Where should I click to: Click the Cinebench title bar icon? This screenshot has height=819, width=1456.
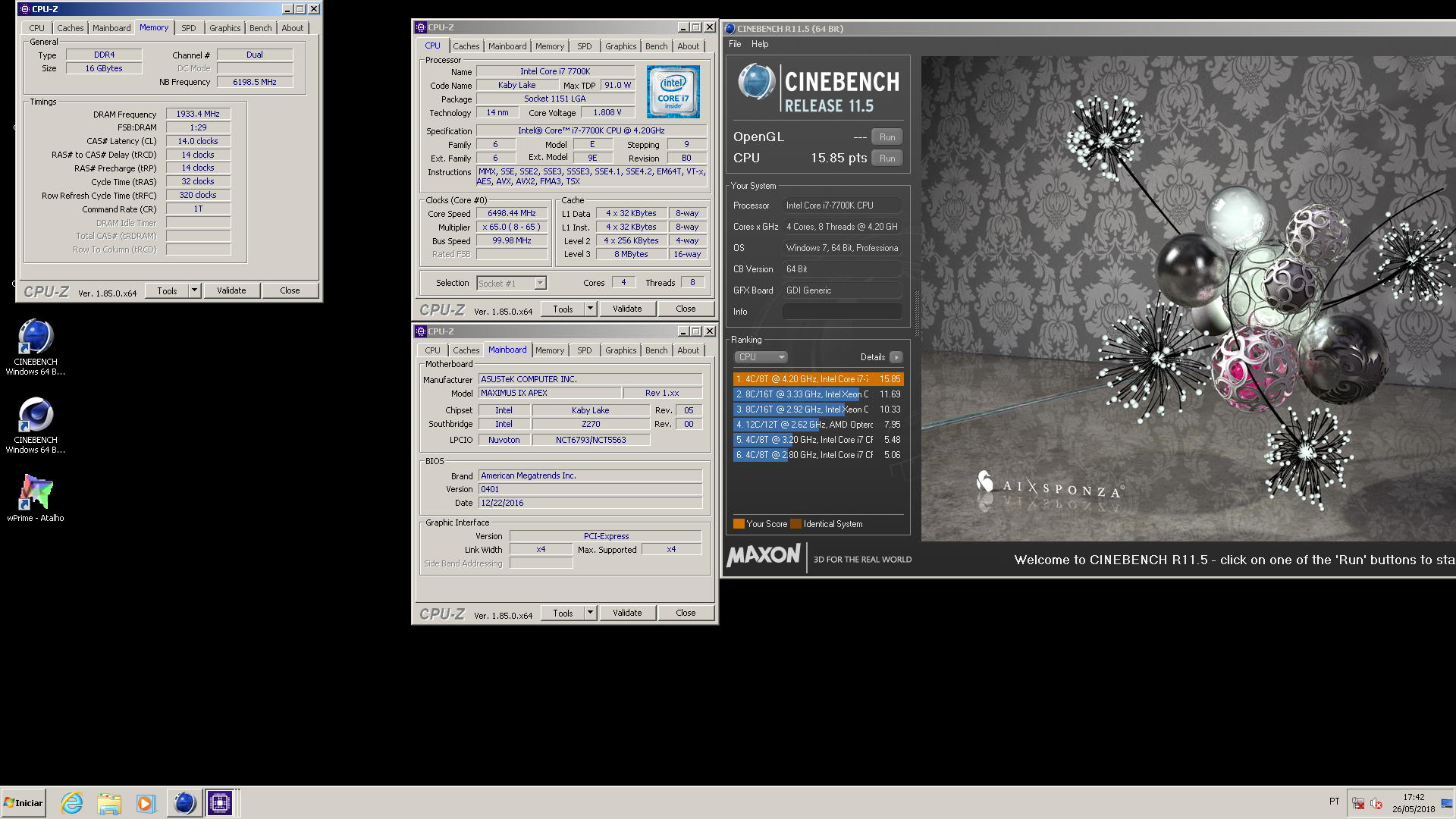[x=730, y=29]
